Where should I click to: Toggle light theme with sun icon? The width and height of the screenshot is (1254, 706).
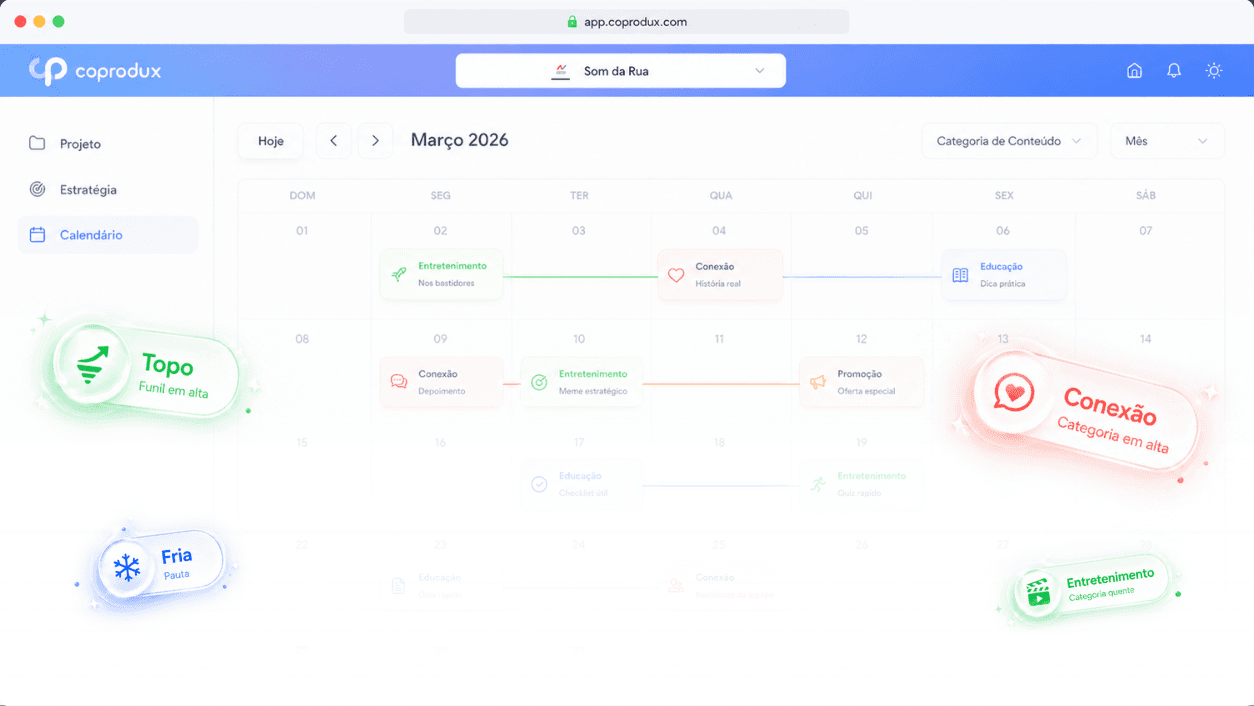(1214, 71)
